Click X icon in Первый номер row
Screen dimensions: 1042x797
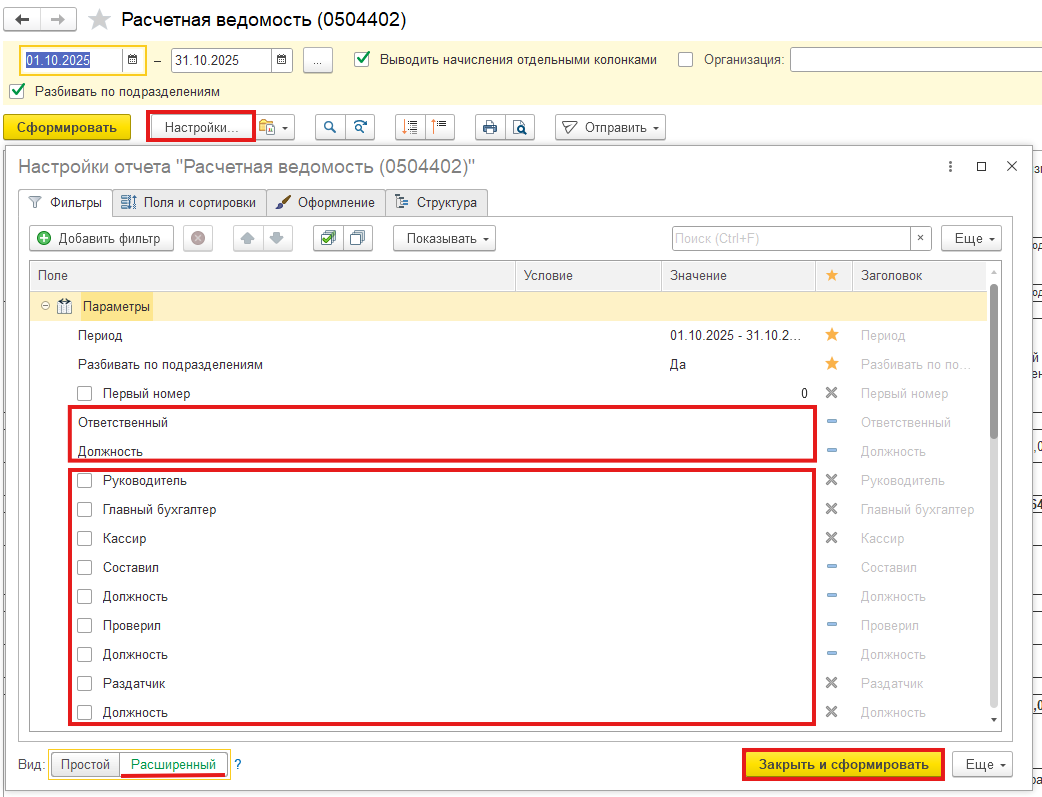[831, 393]
